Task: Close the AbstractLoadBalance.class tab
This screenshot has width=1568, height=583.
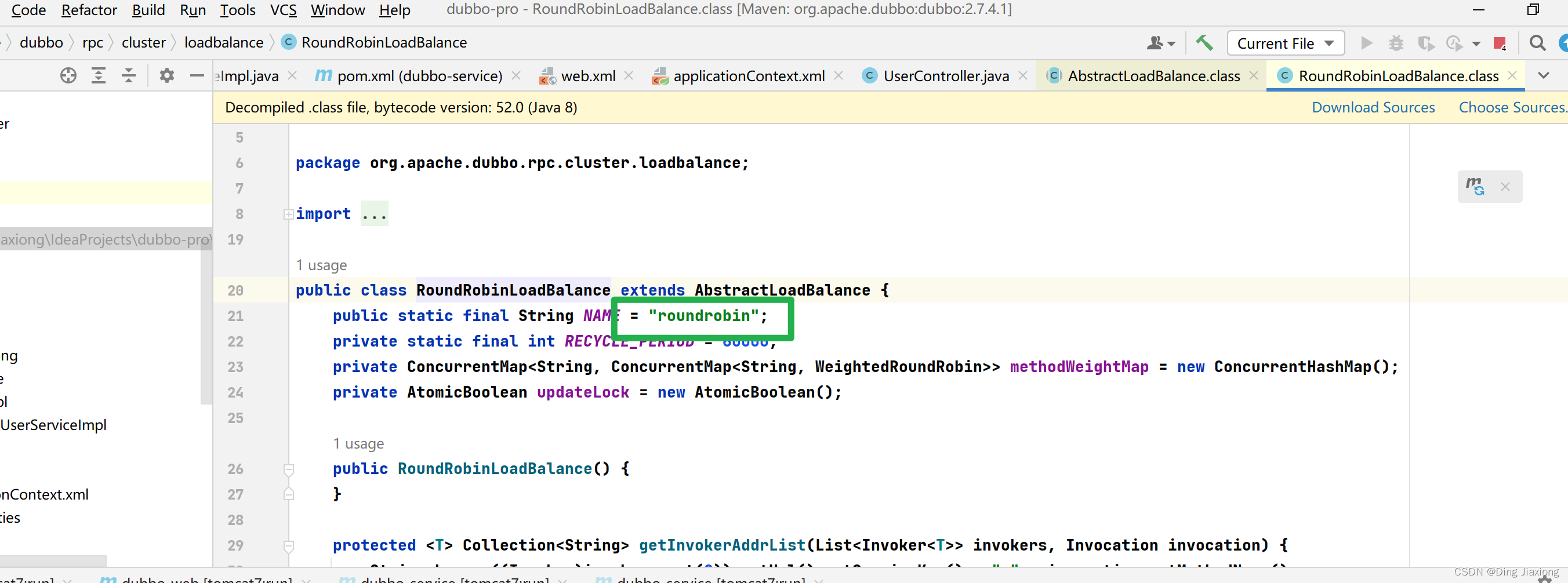Action: click(x=1254, y=75)
